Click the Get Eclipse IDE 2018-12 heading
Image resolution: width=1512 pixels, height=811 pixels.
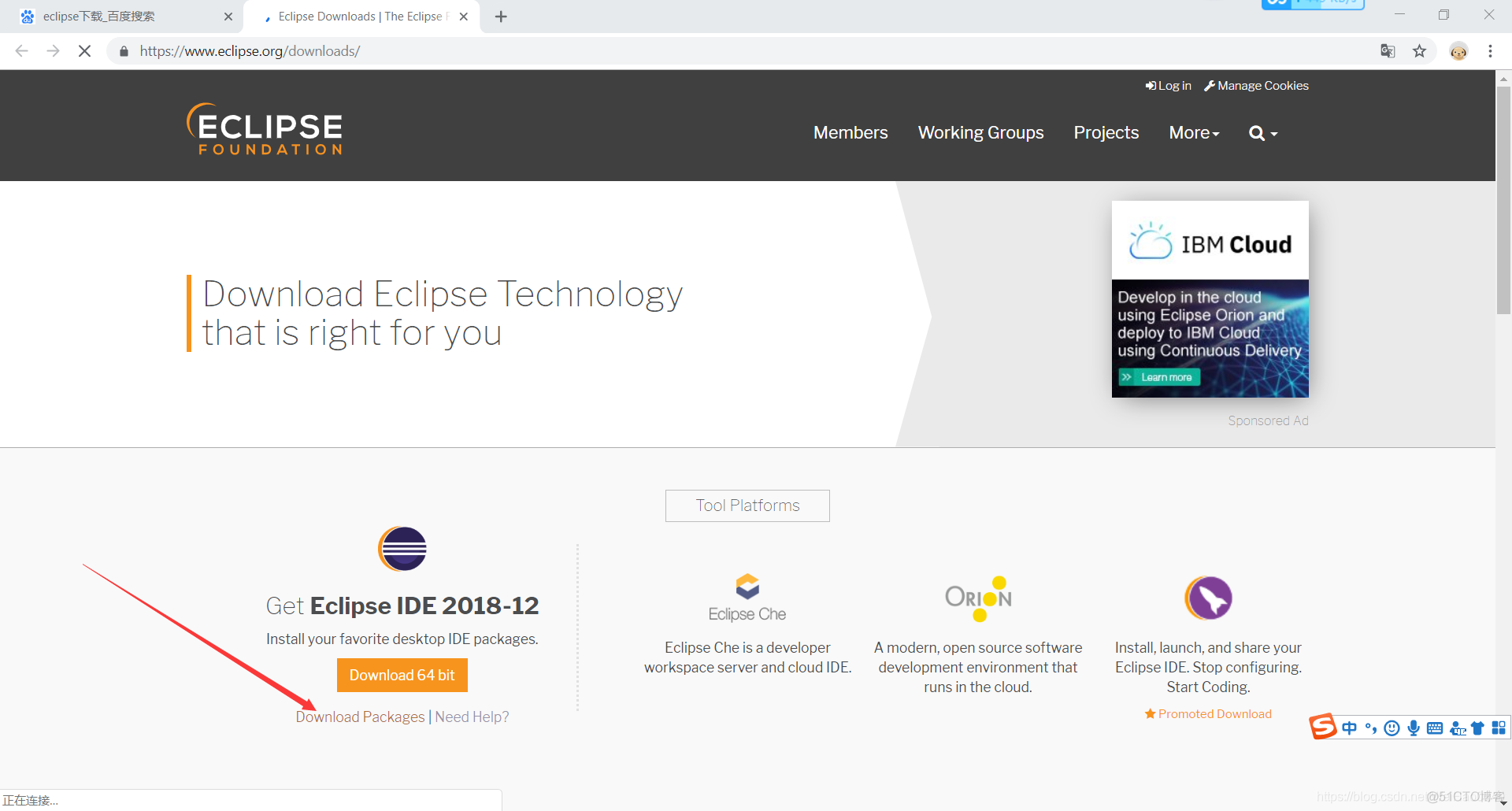(402, 605)
